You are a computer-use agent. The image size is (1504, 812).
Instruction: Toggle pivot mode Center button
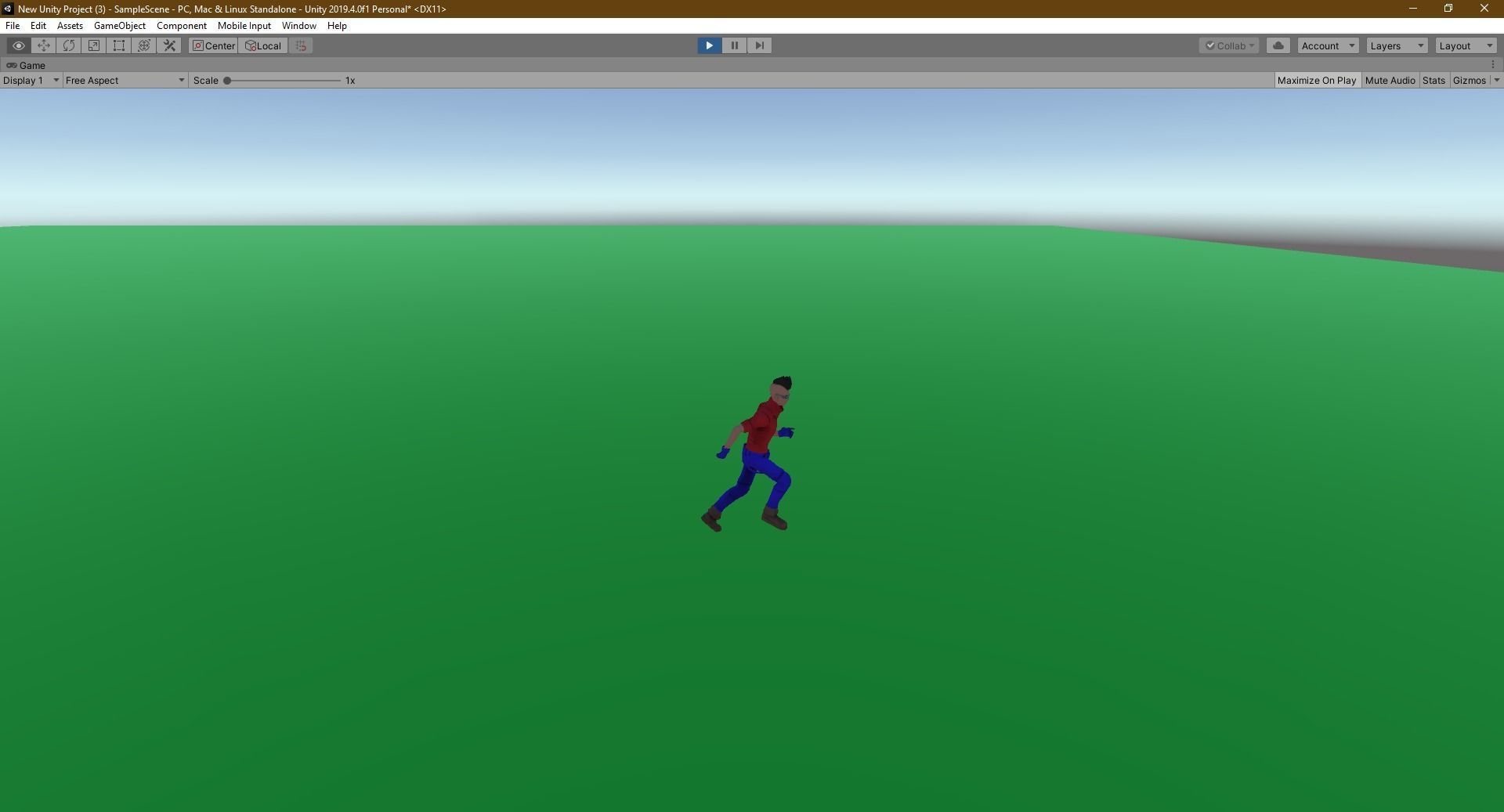click(214, 45)
